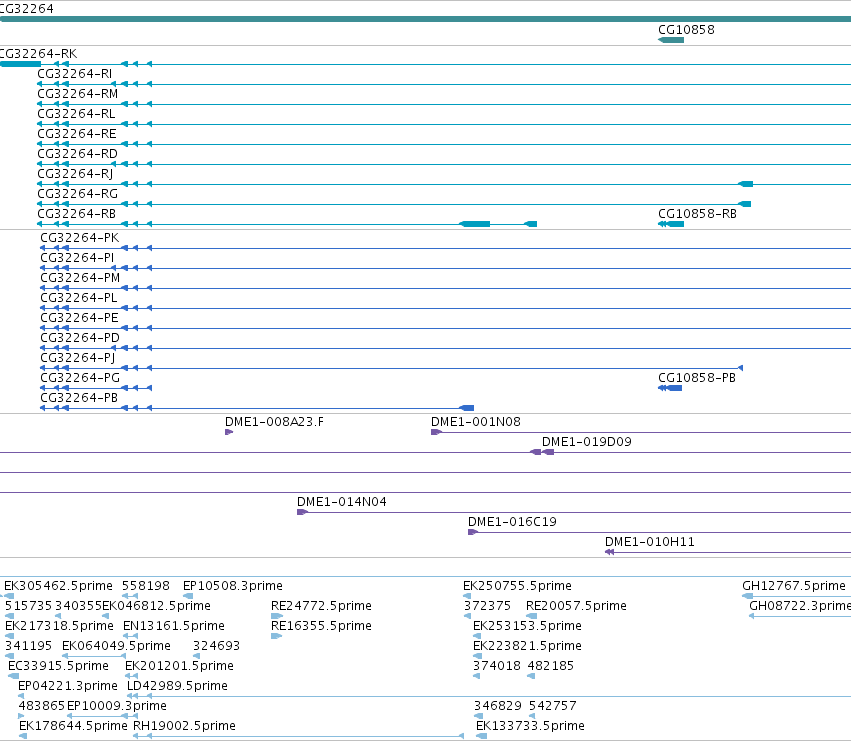Choose the CG32264-PJ protein label

point(78,358)
